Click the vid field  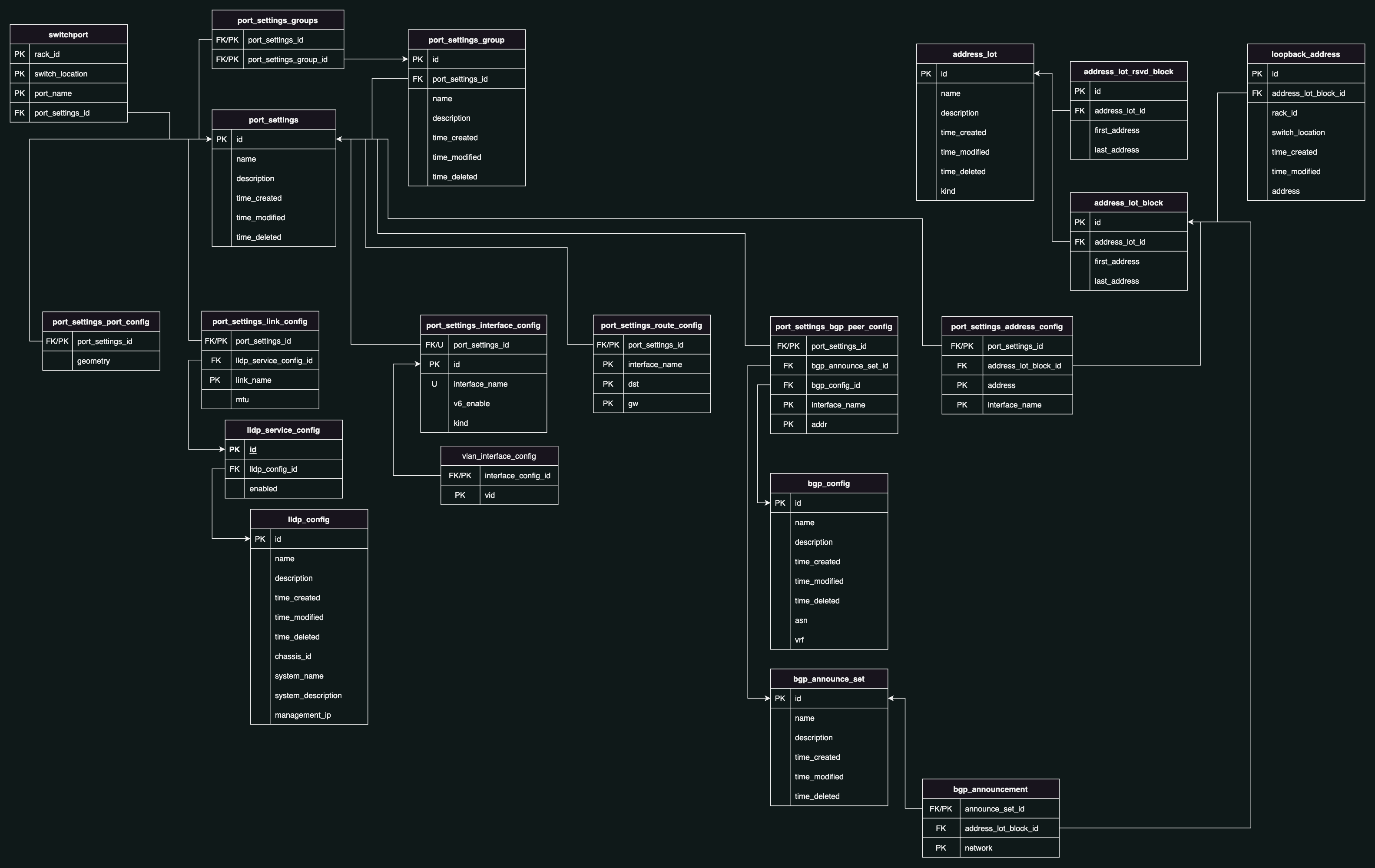(x=499, y=494)
